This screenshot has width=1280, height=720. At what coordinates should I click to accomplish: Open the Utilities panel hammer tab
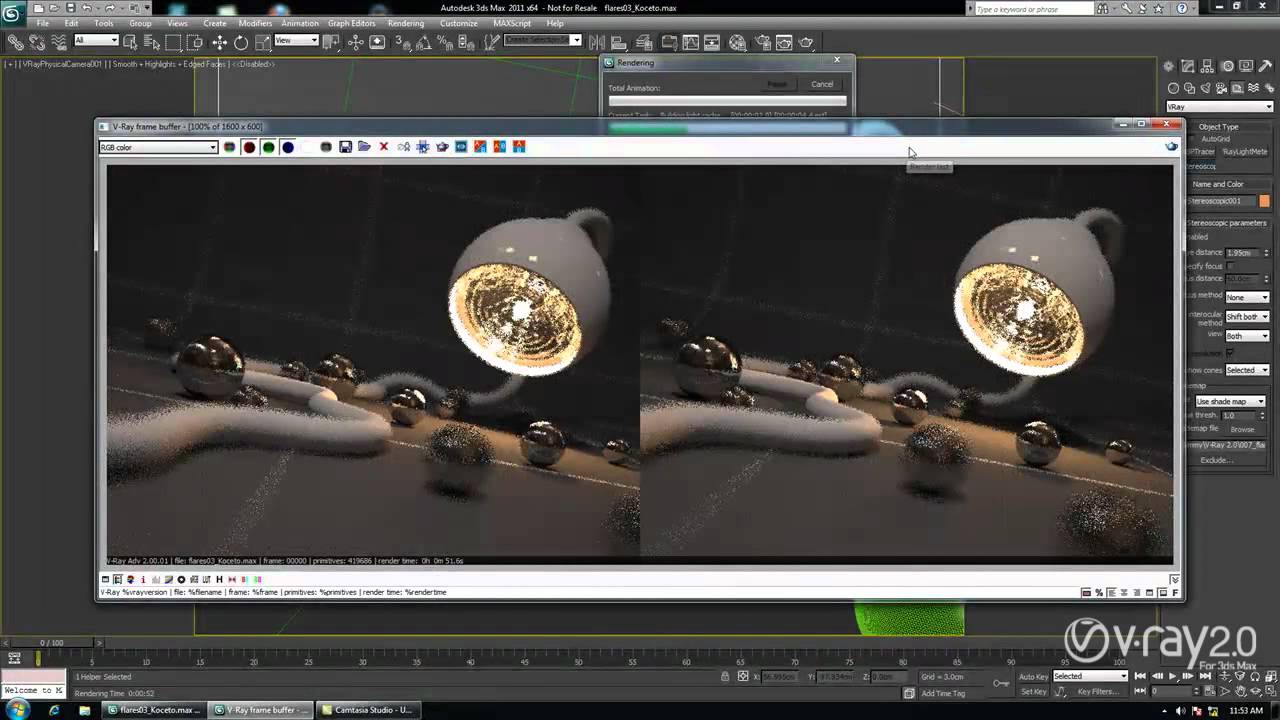pyautogui.click(x=1266, y=66)
